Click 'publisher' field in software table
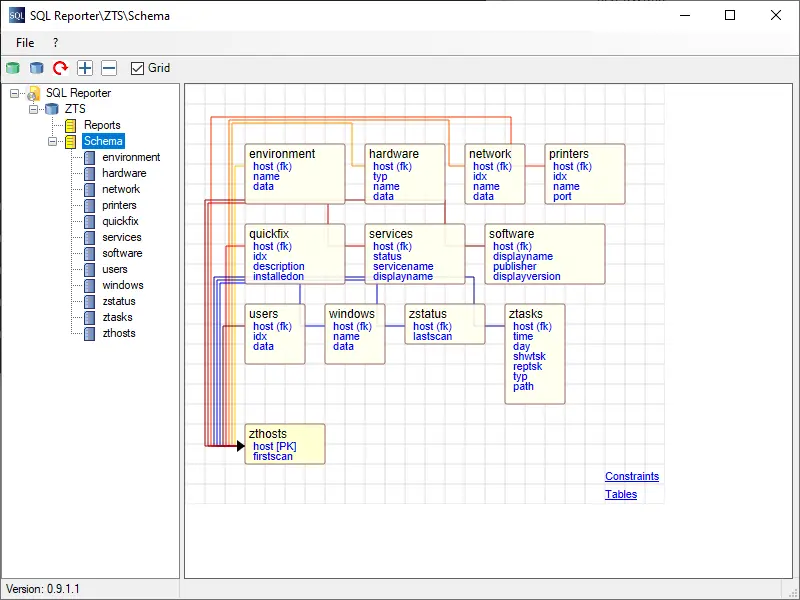 point(514,266)
